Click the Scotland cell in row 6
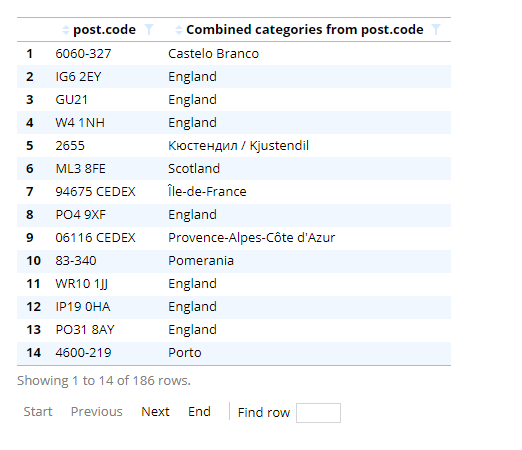Viewport: 522px width, 450px height. (x=194, y=169)
